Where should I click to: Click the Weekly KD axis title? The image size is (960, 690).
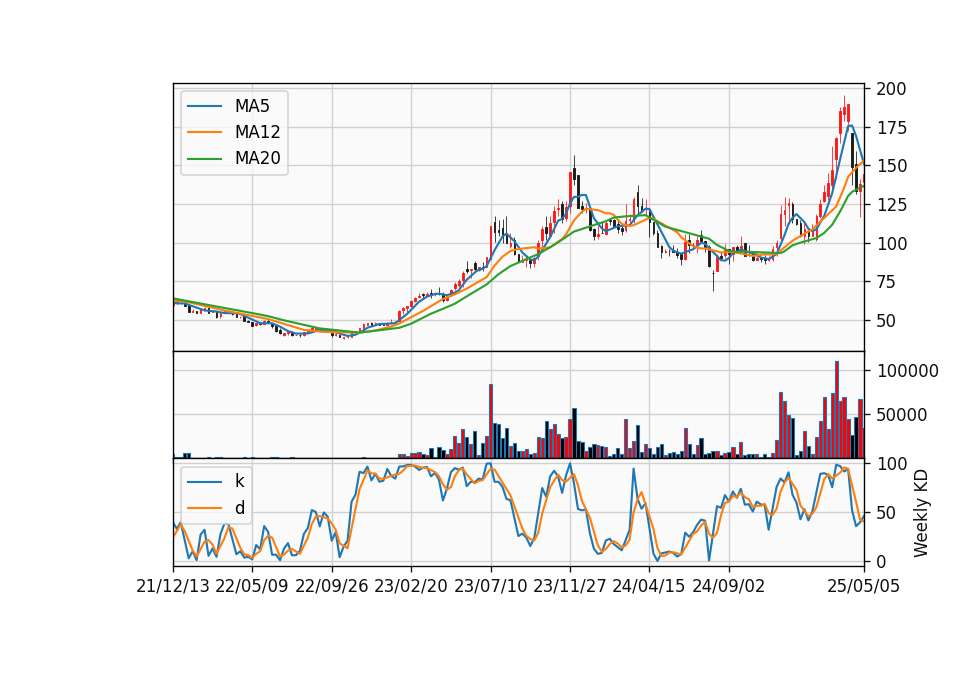click(920, 513)
